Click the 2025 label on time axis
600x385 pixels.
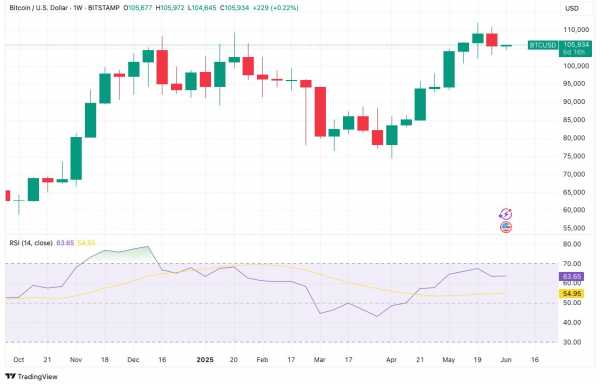[205, 360]
